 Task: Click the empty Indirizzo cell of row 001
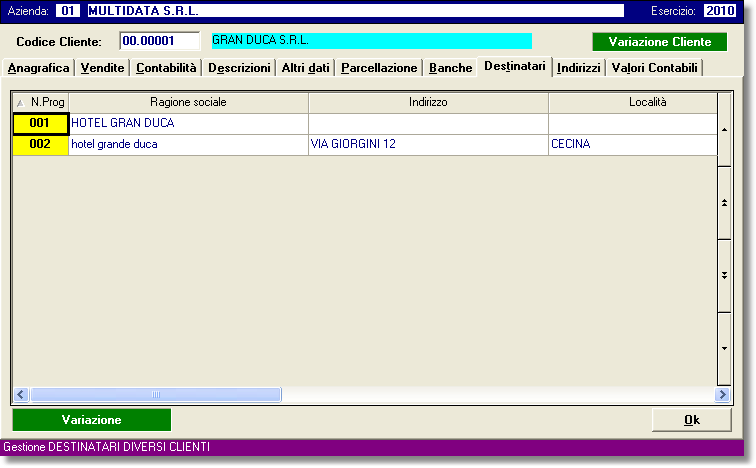(x=428, y=123)
